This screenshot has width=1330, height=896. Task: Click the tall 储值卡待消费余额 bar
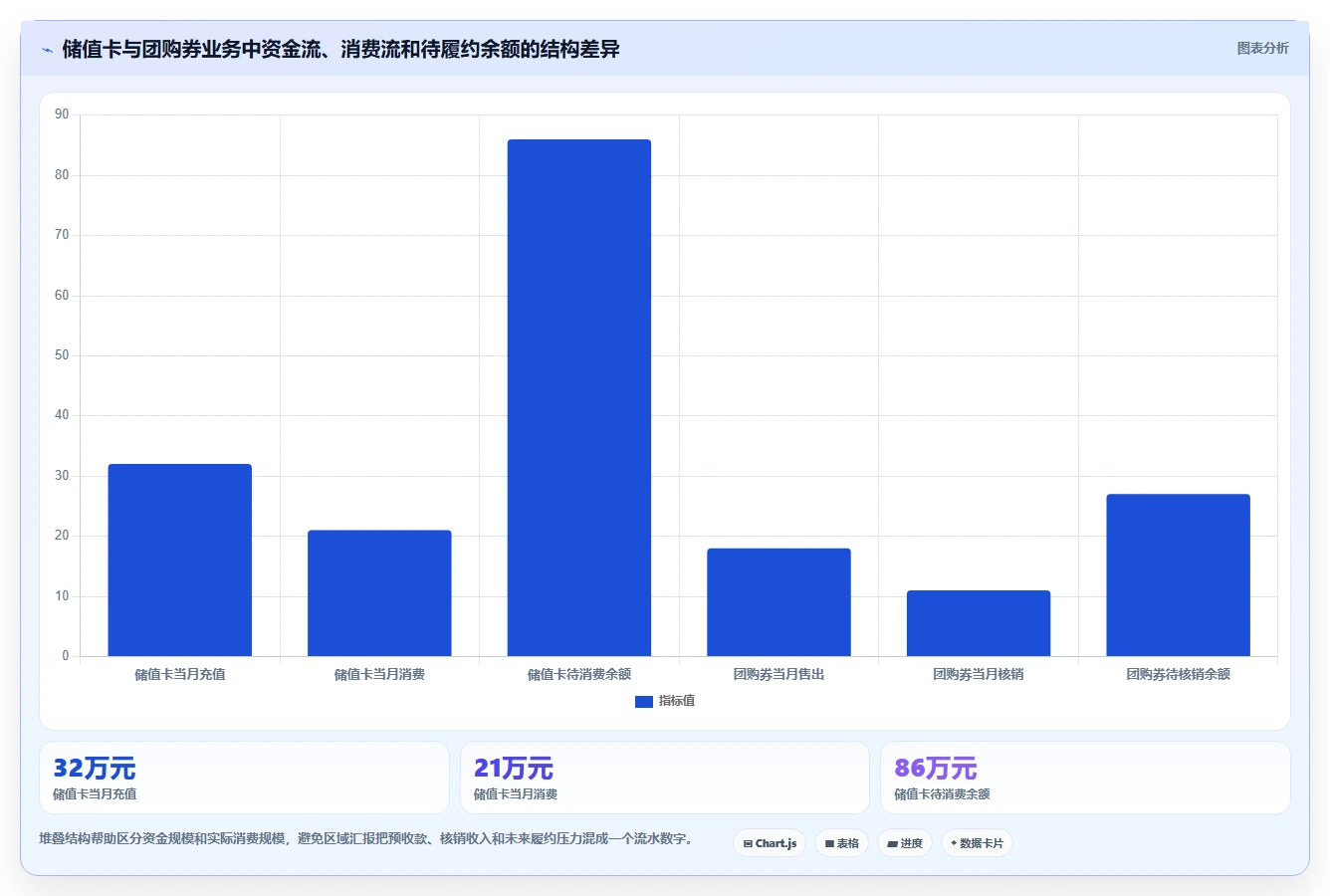579,398
